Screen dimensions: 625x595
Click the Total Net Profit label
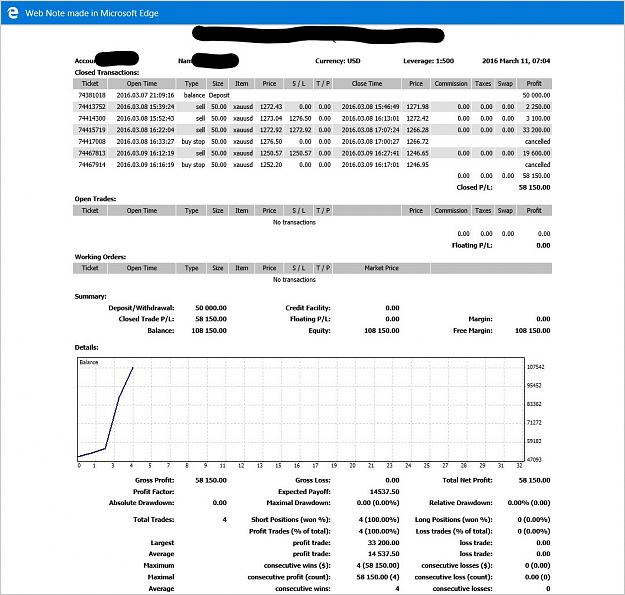pyautogui.click(x=467, y=480)
